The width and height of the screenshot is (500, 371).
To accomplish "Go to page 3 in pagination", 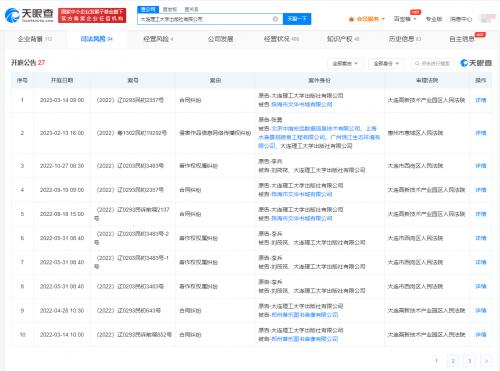I will [x=469, y=361].
